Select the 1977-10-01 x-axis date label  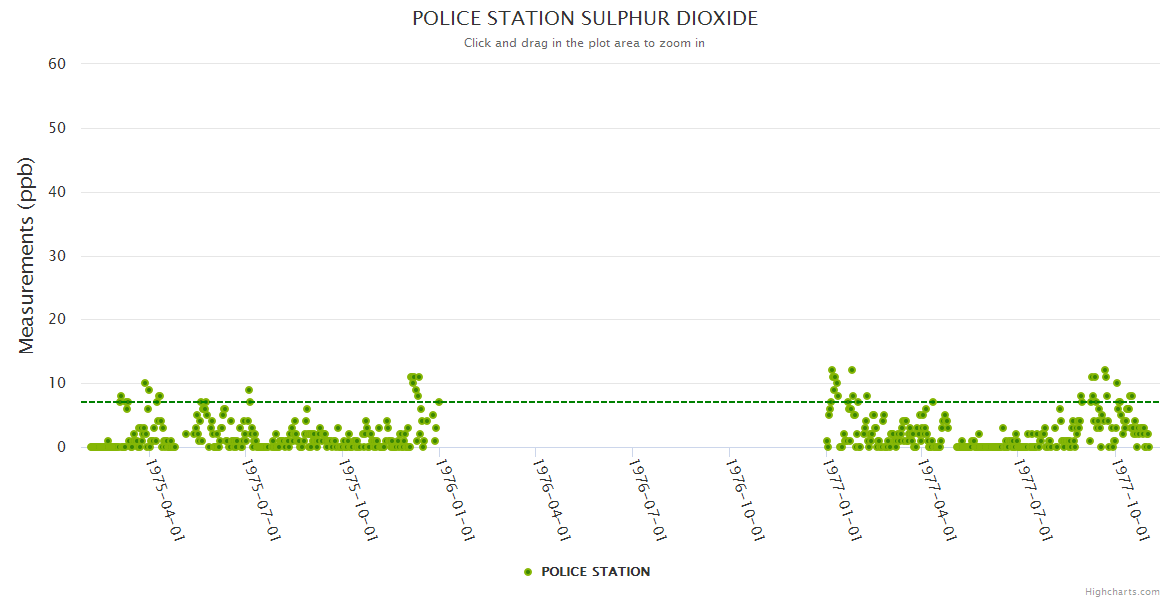[1131, 499]
